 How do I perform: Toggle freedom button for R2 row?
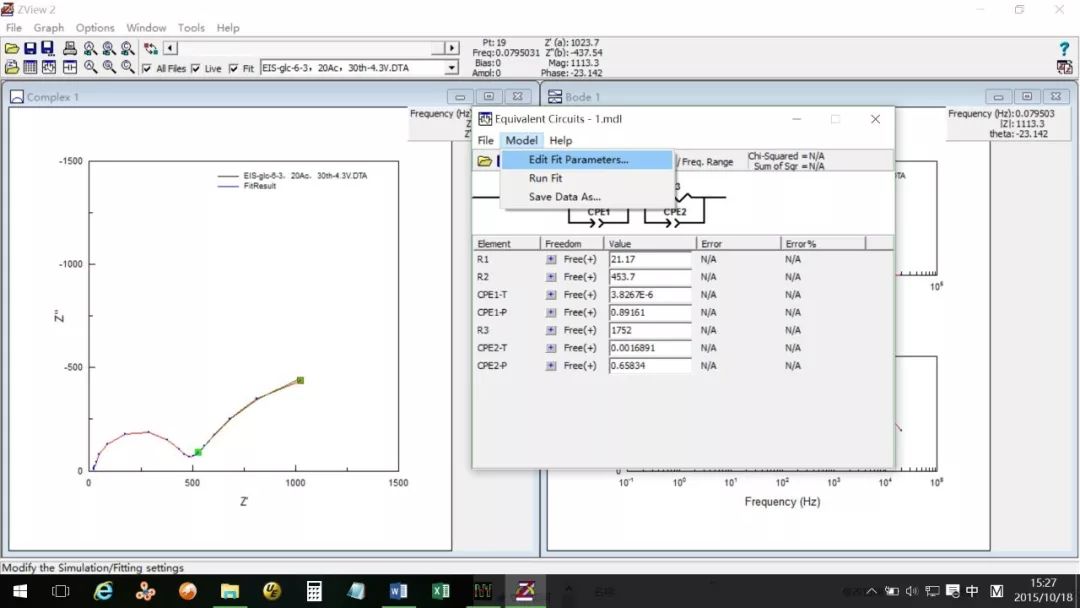pos(551,277)
